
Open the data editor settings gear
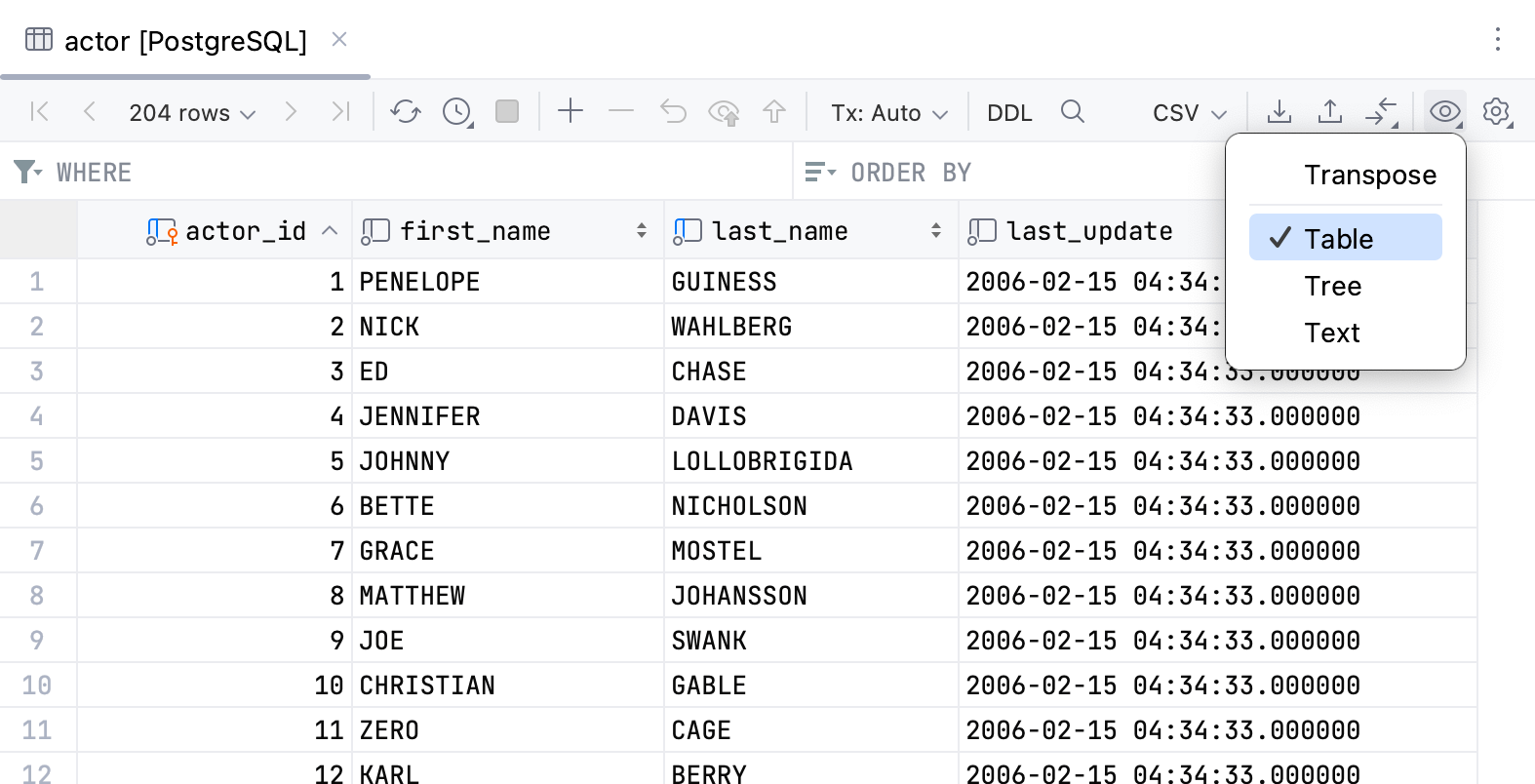click(1496, 112)
